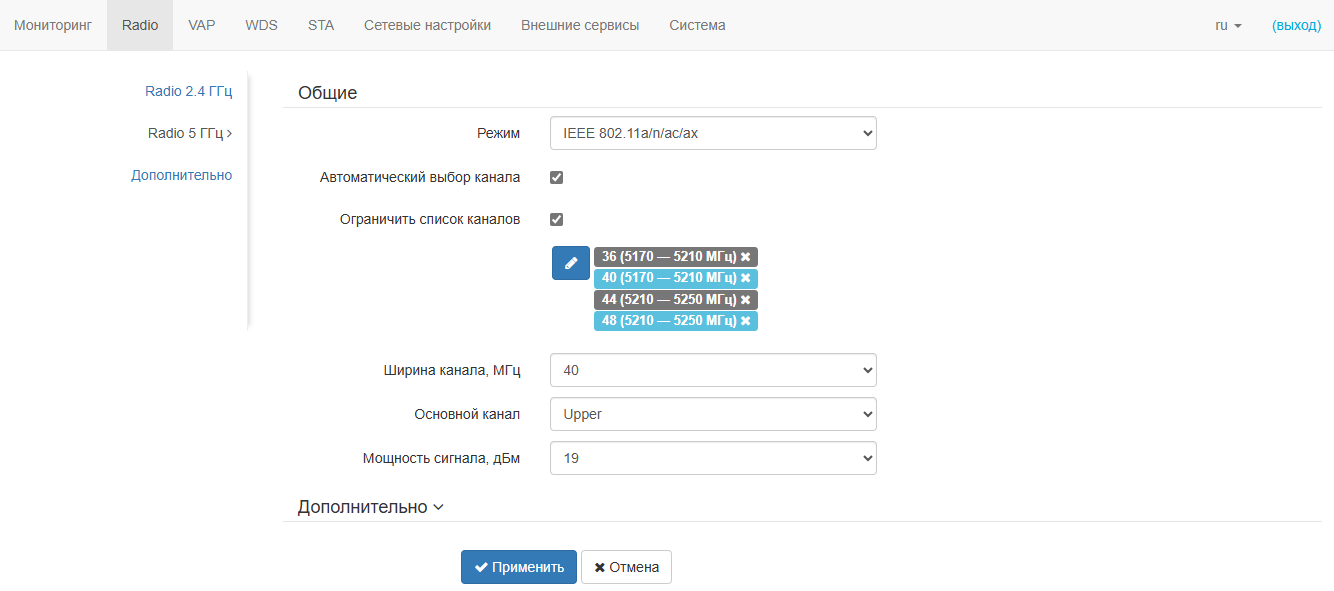1334x591 pixels.
Task: Click the (выход) logout link
Action: point(1296,25)
